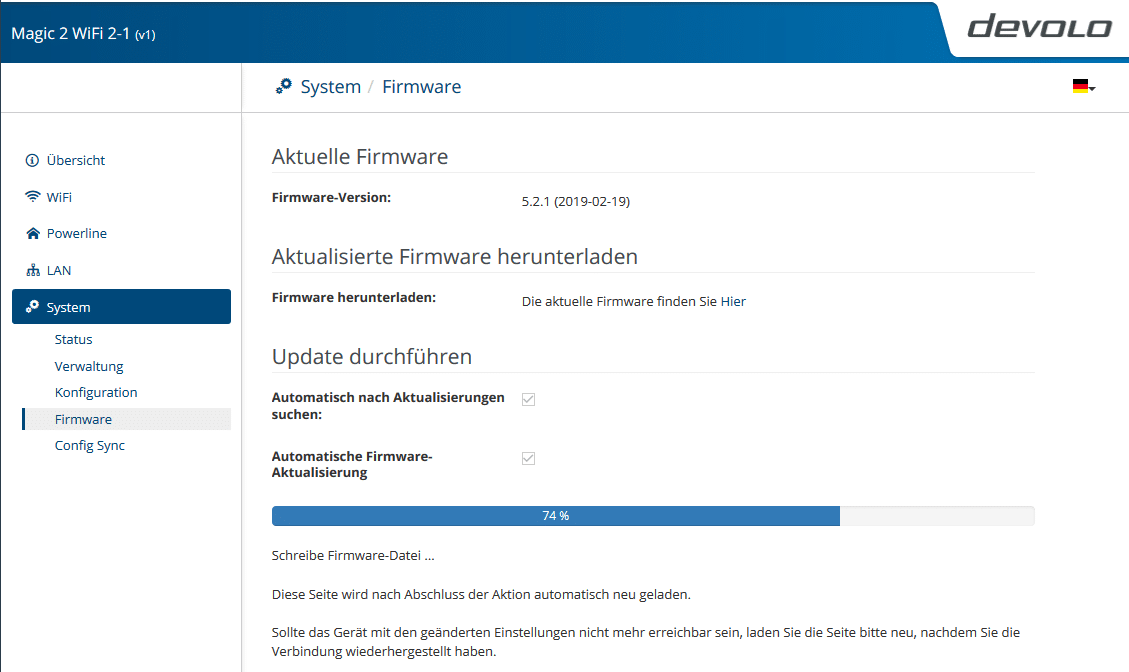1129x672 pixels.
Task: Click the Übersicht info icon
Action: coord(32,160)
